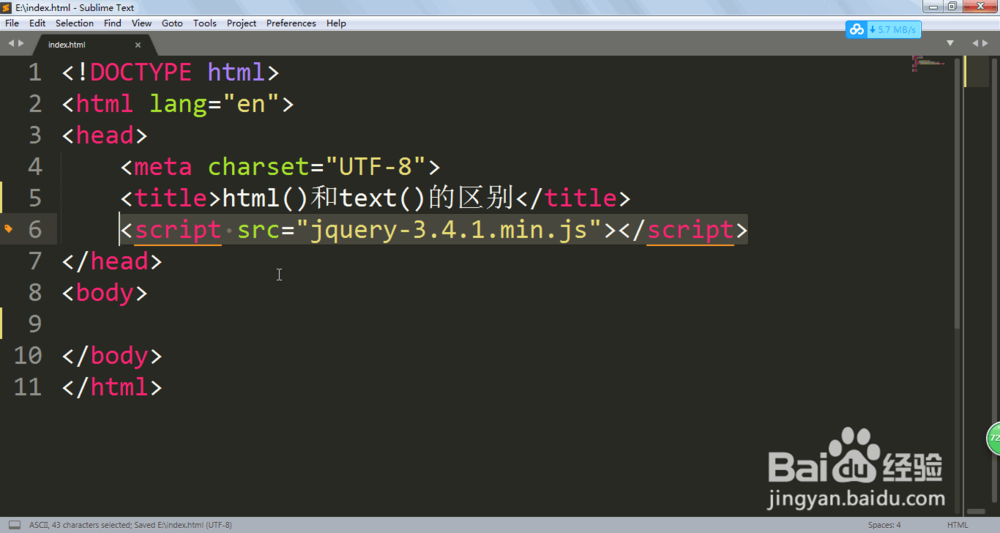This screenshot has width=1000, height=533.
Task: Open the Edit menu
Action: [x=37, y=23]
